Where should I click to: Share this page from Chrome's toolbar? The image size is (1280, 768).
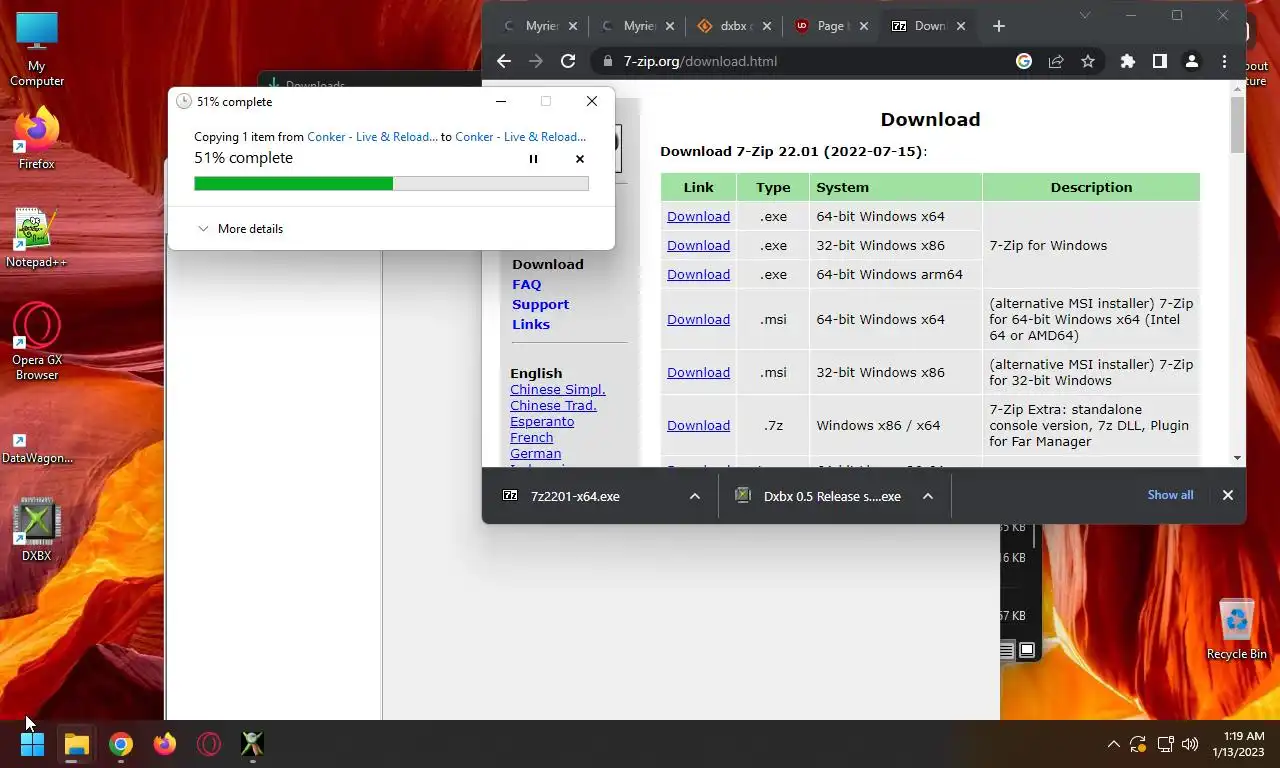(x=1056, y=61)
